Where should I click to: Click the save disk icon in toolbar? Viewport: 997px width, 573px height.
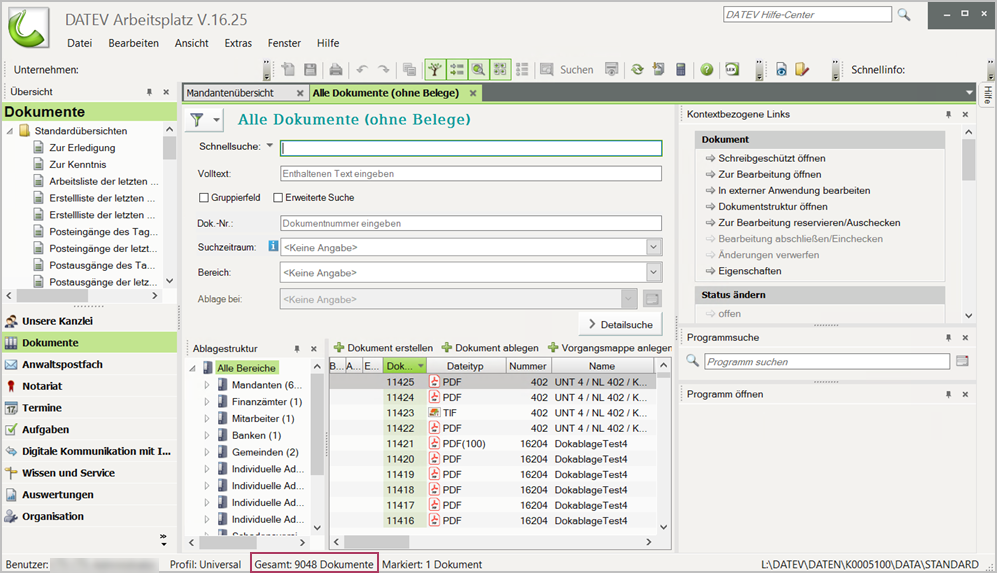tap(310, 70)
